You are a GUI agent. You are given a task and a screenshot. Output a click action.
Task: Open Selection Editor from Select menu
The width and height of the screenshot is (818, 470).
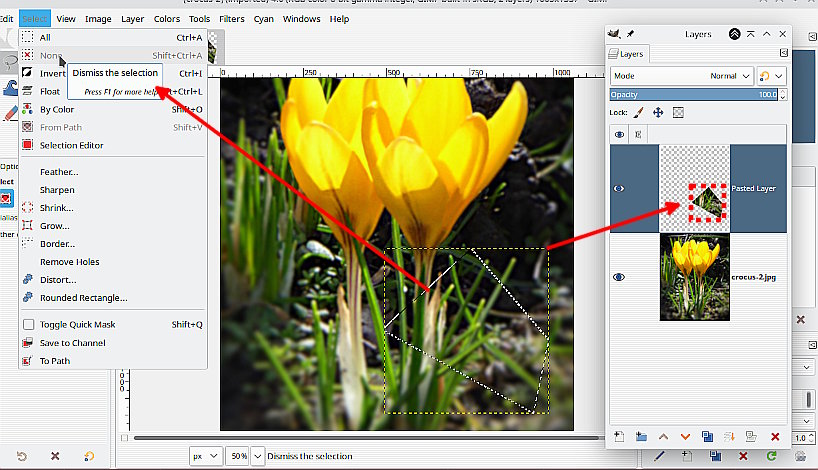click(x=113, y=145)
